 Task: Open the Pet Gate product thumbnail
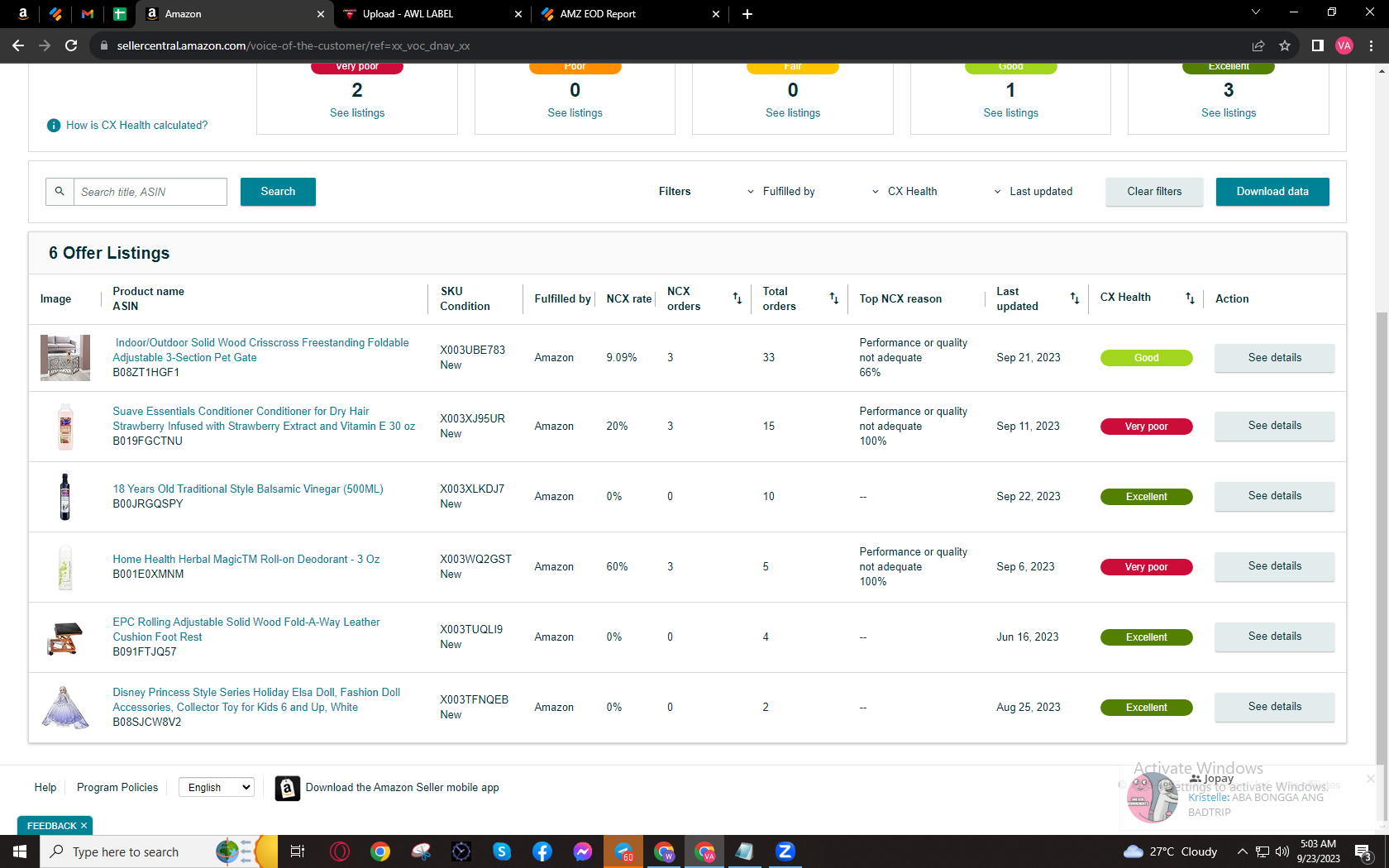(65, 358)
